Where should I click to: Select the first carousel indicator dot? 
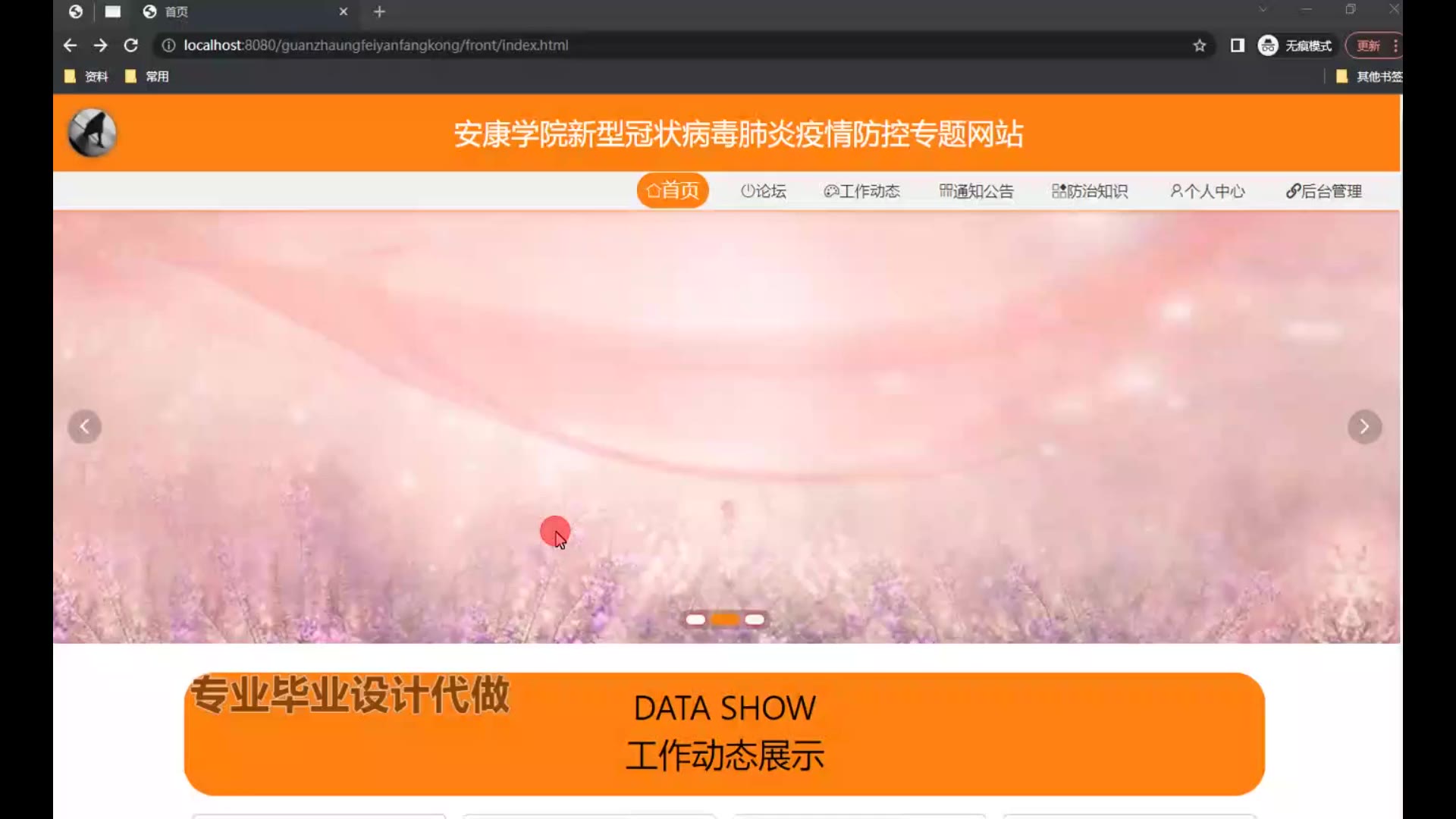(695, 620)
